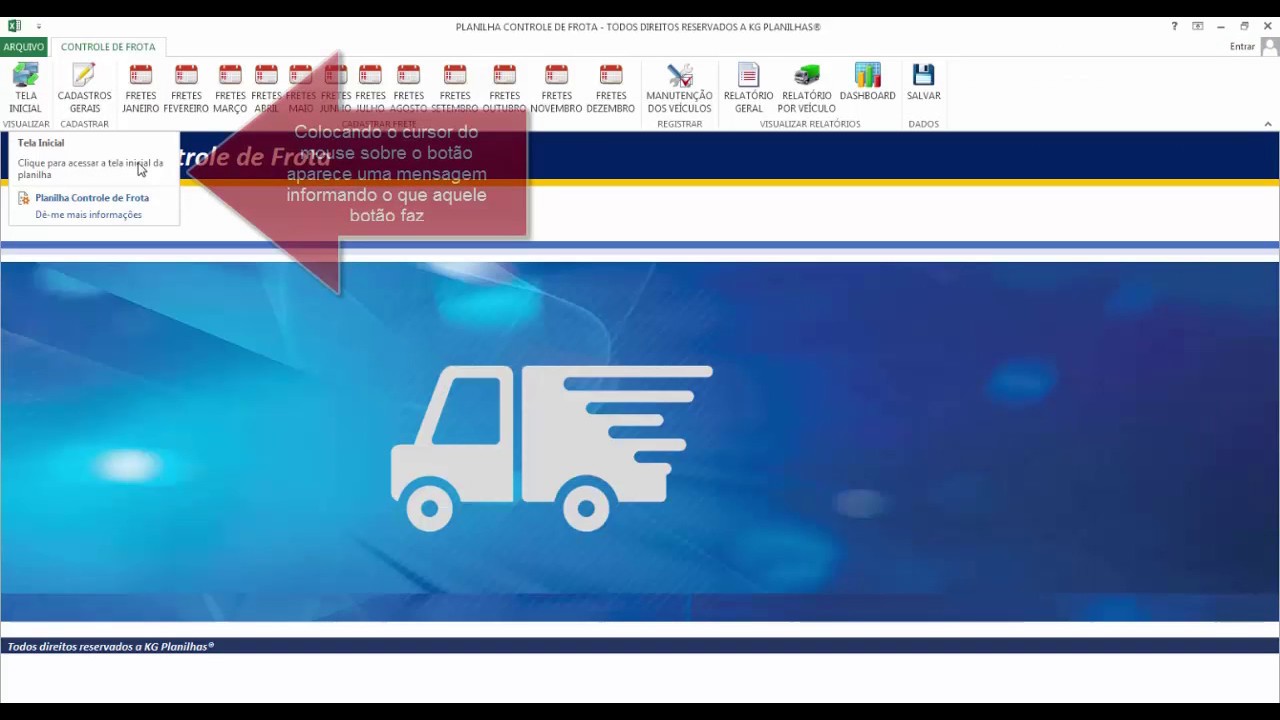1280x720 pixels.
Task: Minimize the Excel window
Action: click(x=1221, y=27)
